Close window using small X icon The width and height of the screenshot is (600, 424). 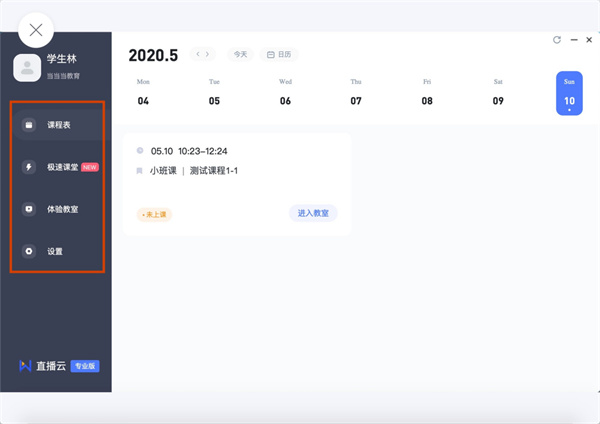point(589,40)
